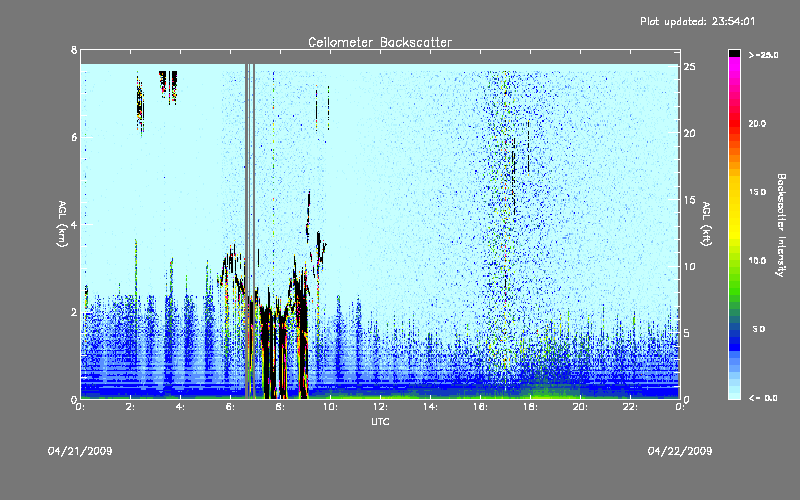This screenshot has width=800, height=500.
Task: Click the 'Ceilometer Backscatter' plot title
Action: pos(380,42)
